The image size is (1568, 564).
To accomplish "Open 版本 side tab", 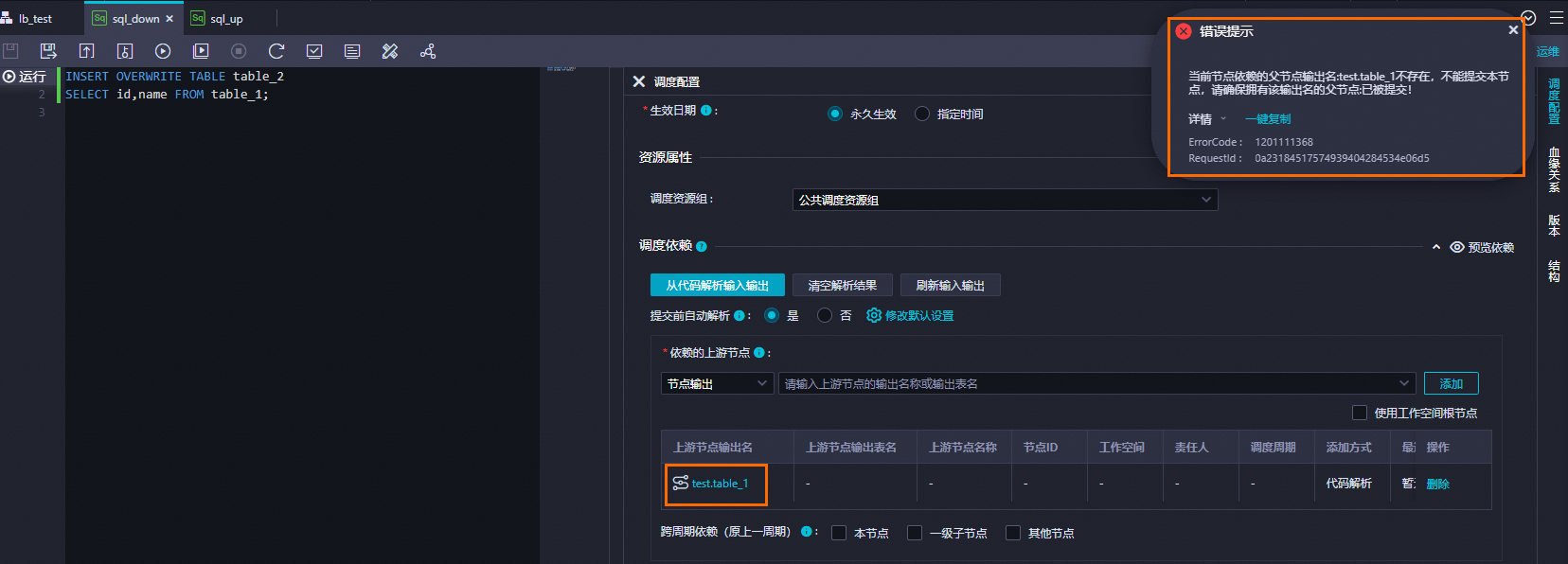I will (1554, 225).
